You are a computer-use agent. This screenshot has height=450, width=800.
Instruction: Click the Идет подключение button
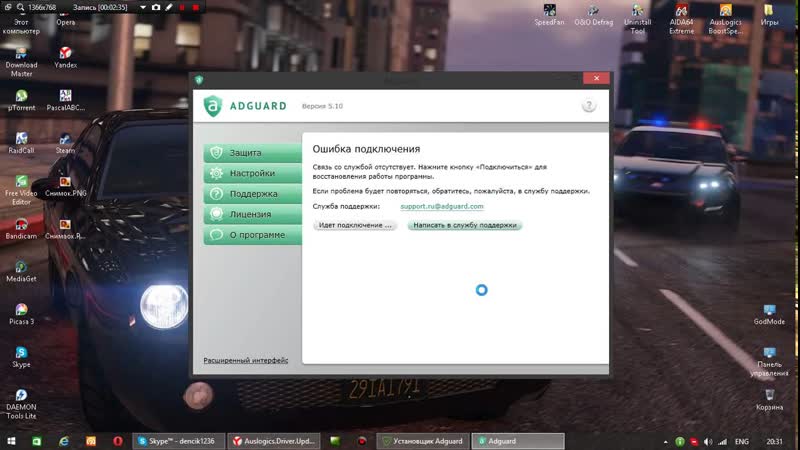pos(355,225)
